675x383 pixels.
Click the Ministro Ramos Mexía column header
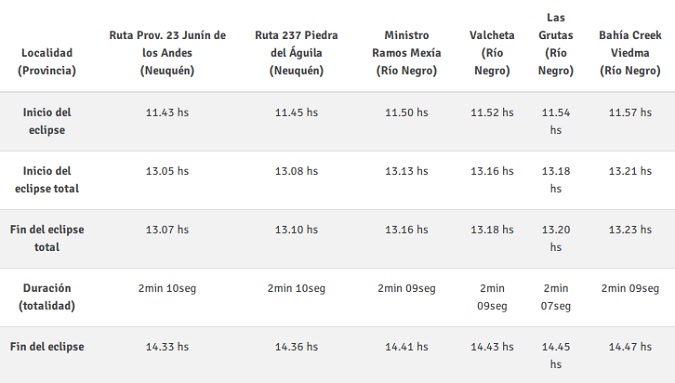point(406,53)
